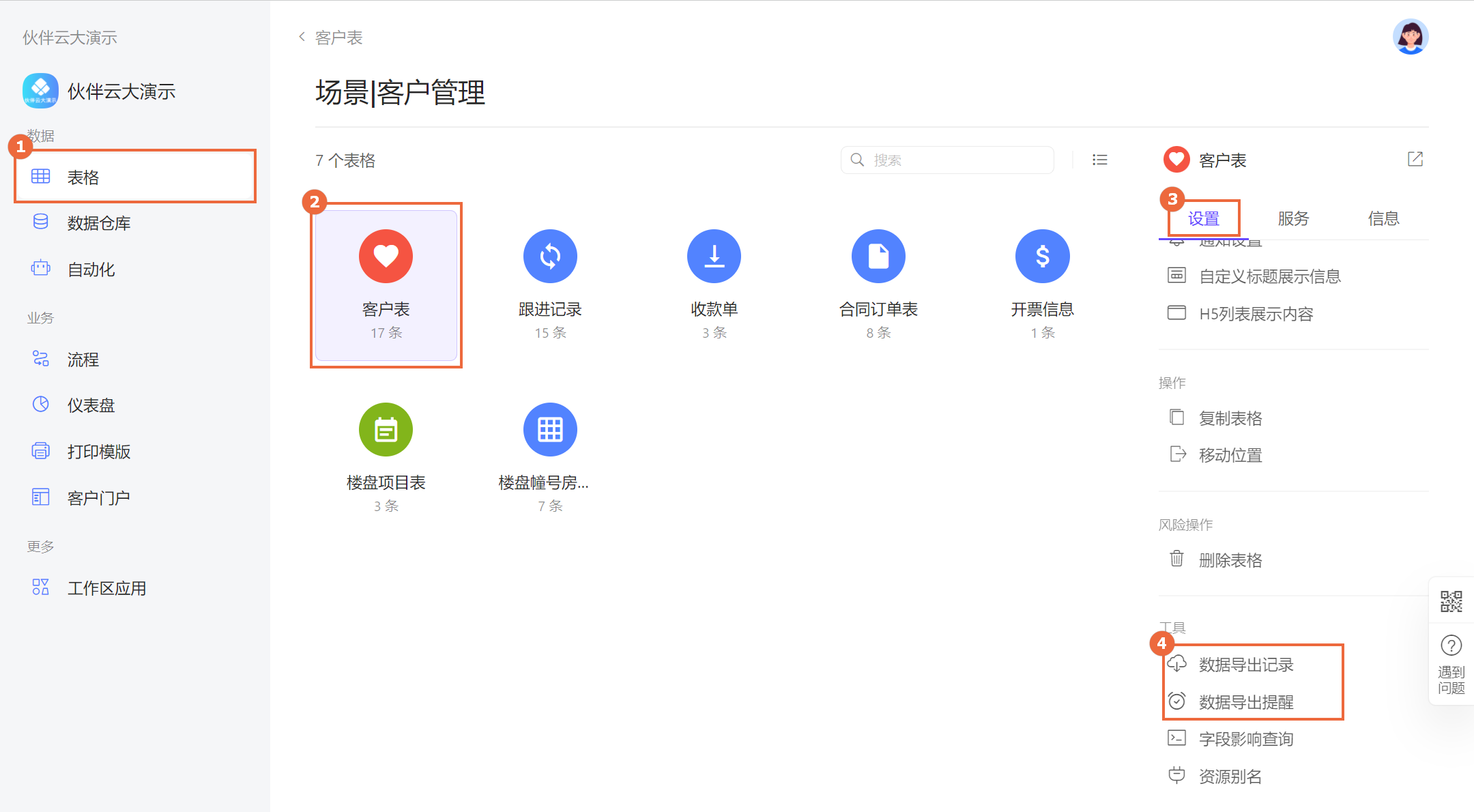Switch to the 信息 tab
Screen dimensions: 1474x812
pyautogui.click(x=1383, y=218)
